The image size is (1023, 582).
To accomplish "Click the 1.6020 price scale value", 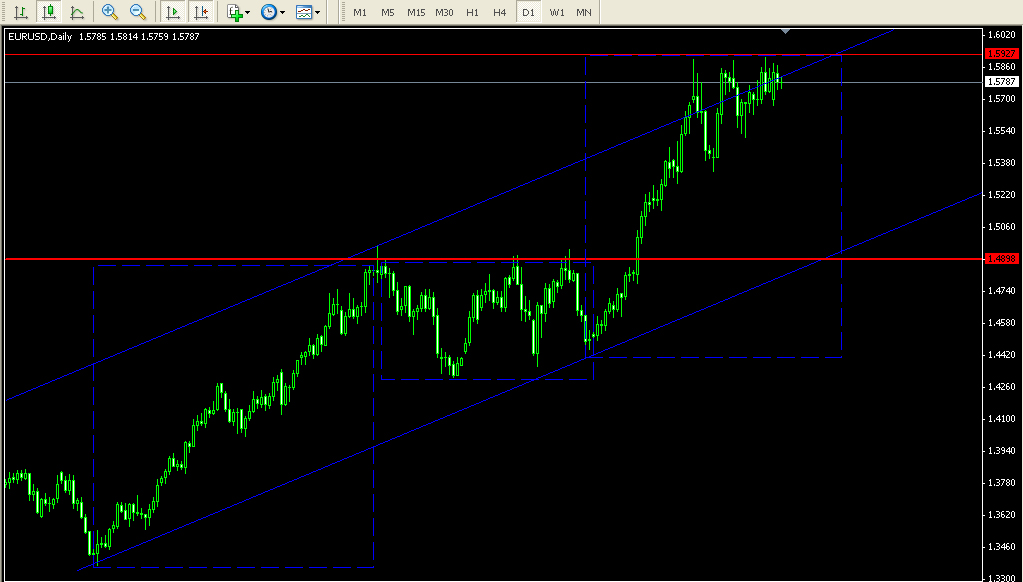I will coord(1001,35).
